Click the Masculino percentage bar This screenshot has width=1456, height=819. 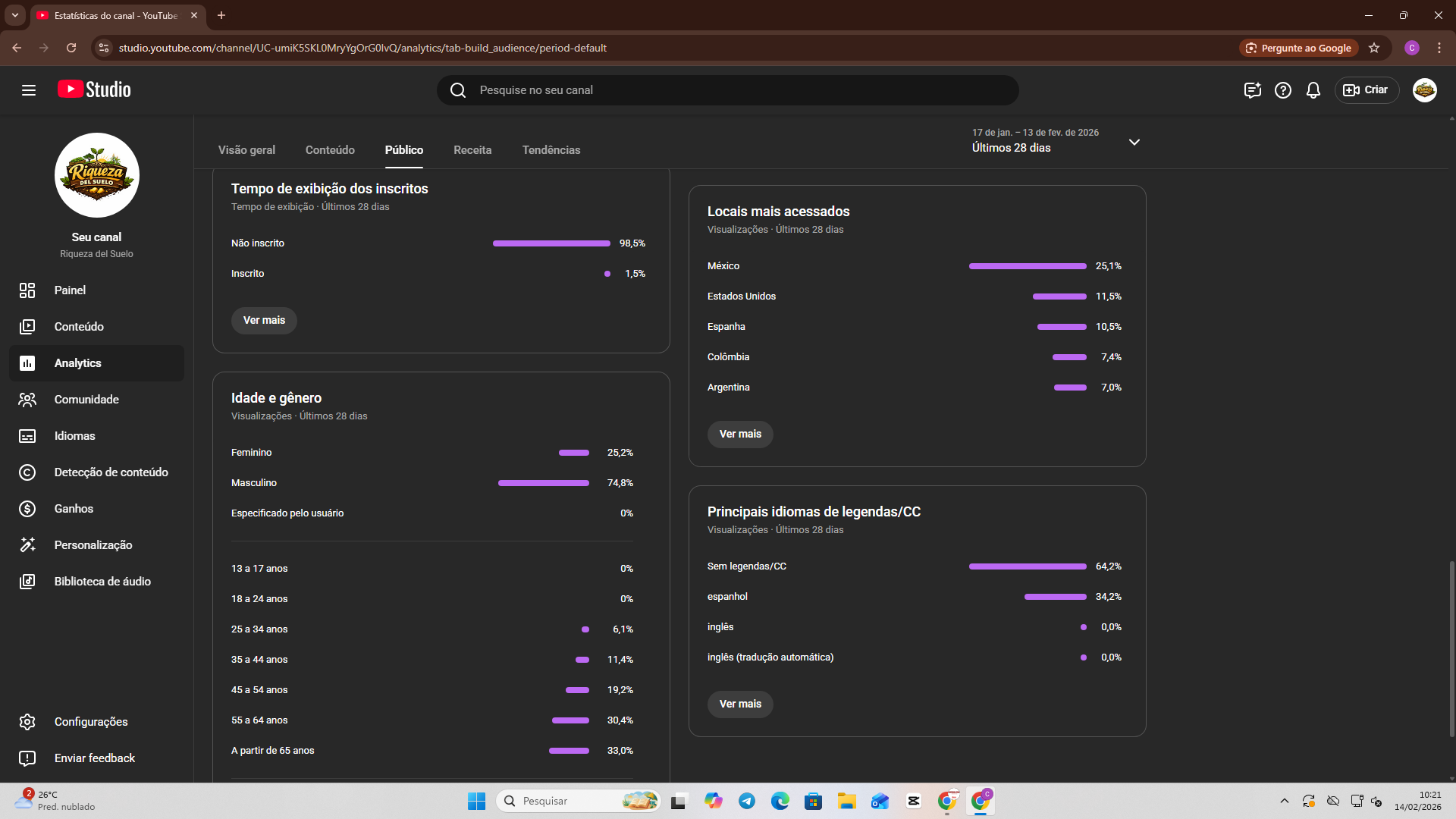click(x=543, y=483)
